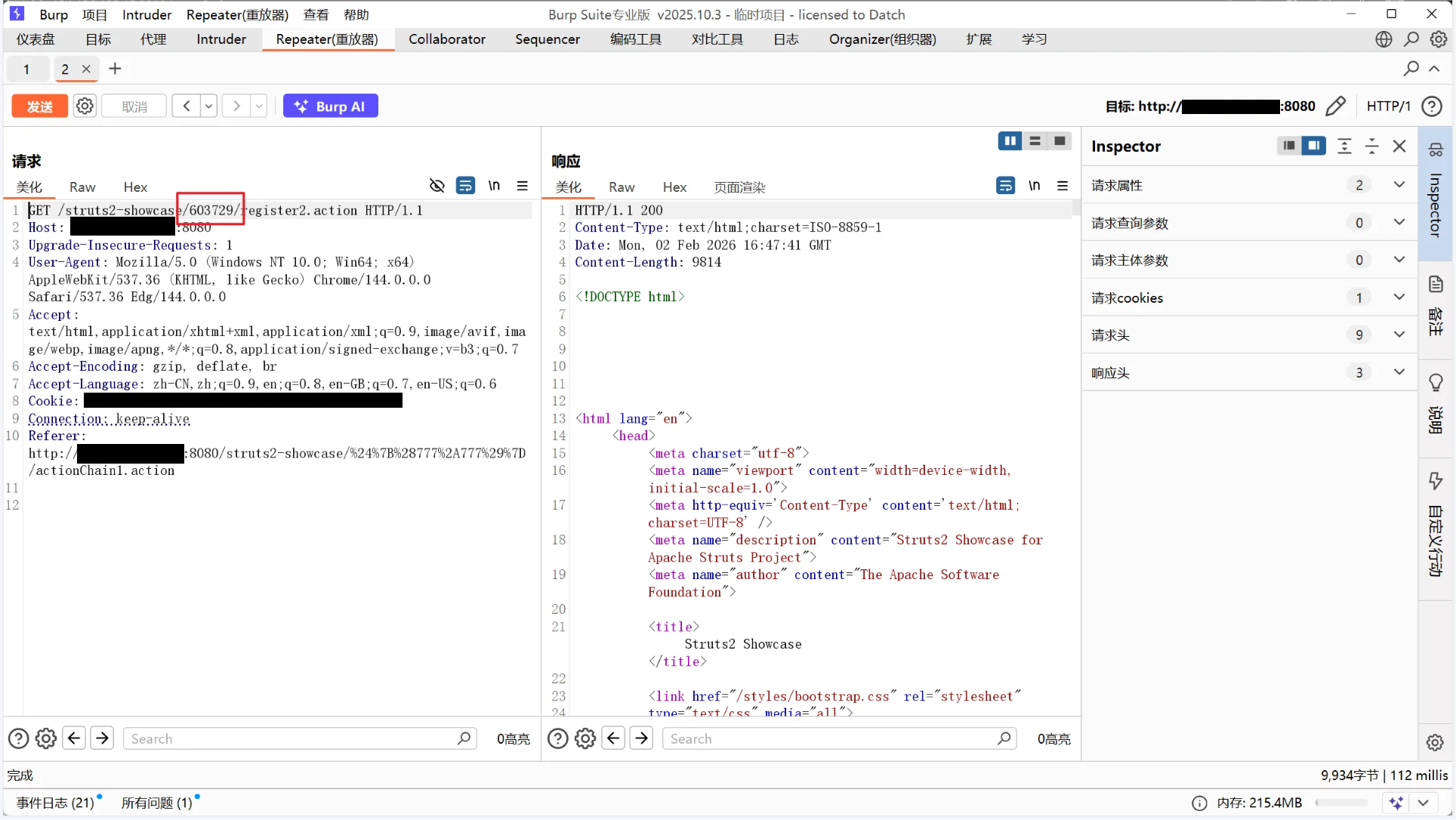This screenshot has width=1456, height=820.
Task: Open the 查看 menu
Action: (x=316, y=14)
